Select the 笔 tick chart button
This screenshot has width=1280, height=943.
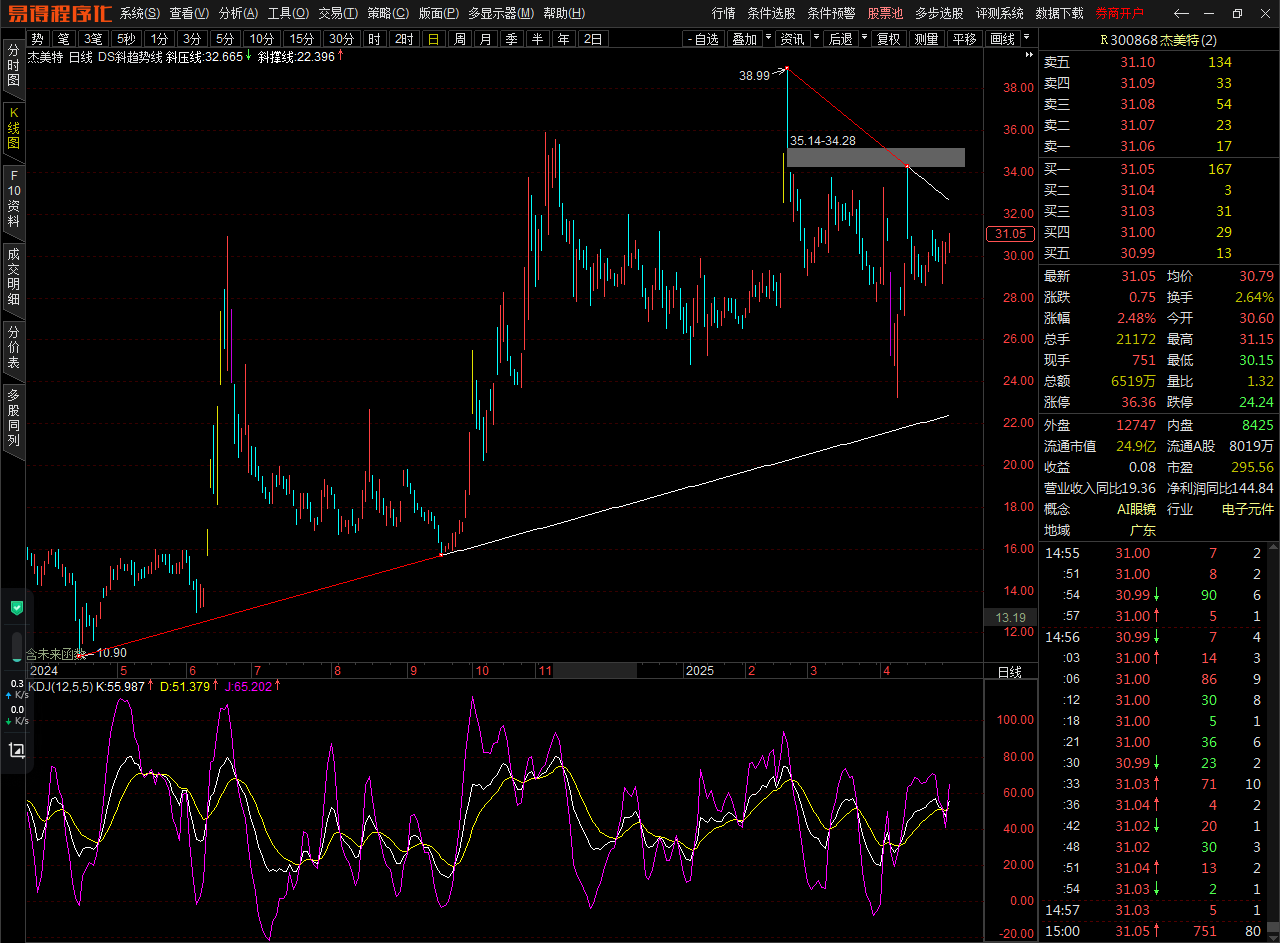pos(64,39)
